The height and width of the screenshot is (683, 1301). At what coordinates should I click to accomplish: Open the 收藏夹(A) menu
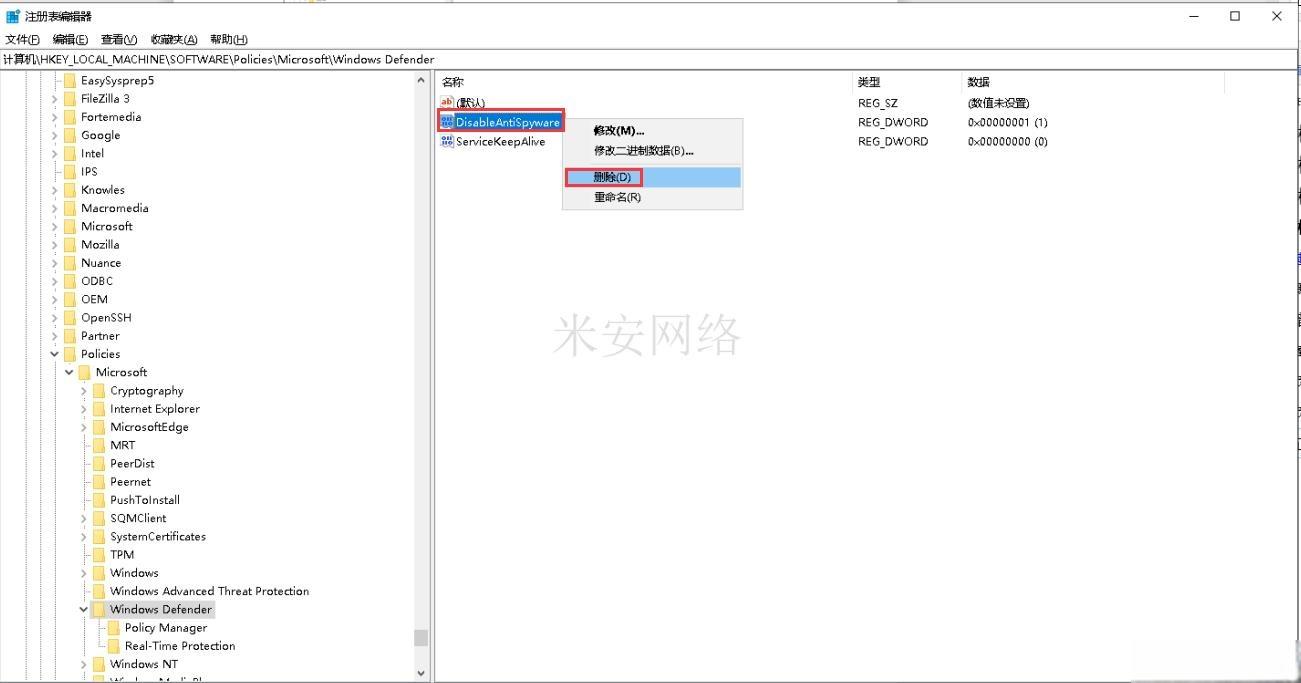point(174,39)
